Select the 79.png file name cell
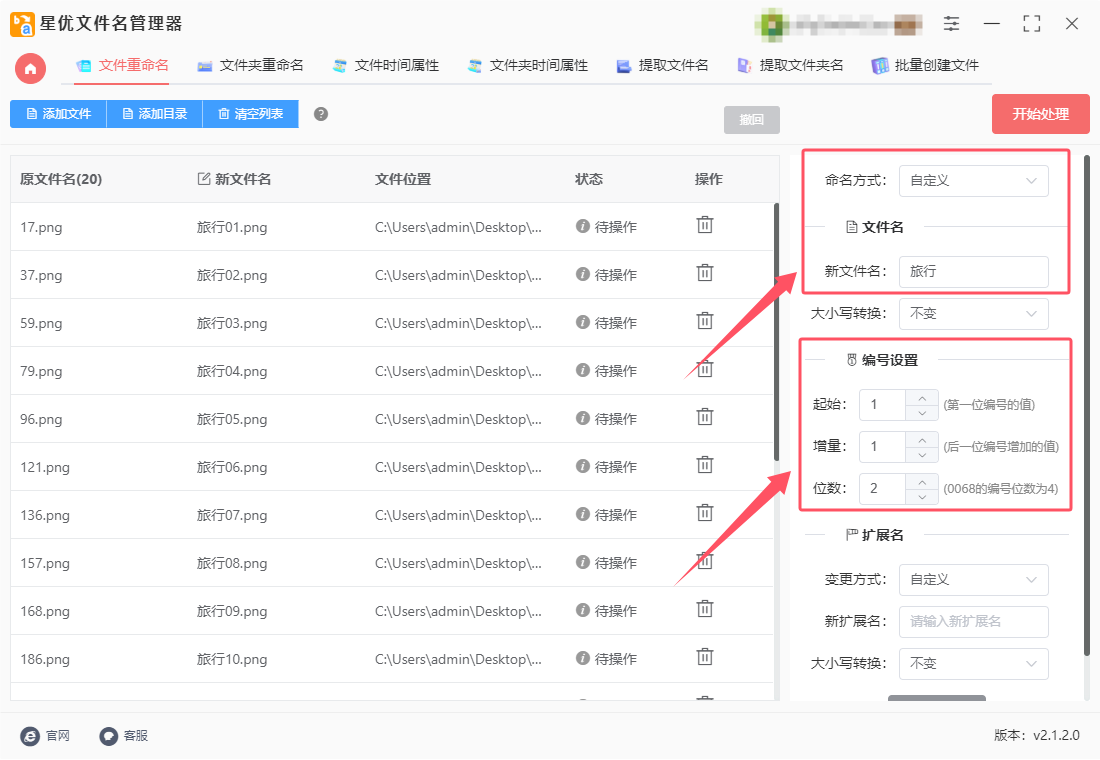This screenshot has width=1100, height=760. tap(41, 371)
